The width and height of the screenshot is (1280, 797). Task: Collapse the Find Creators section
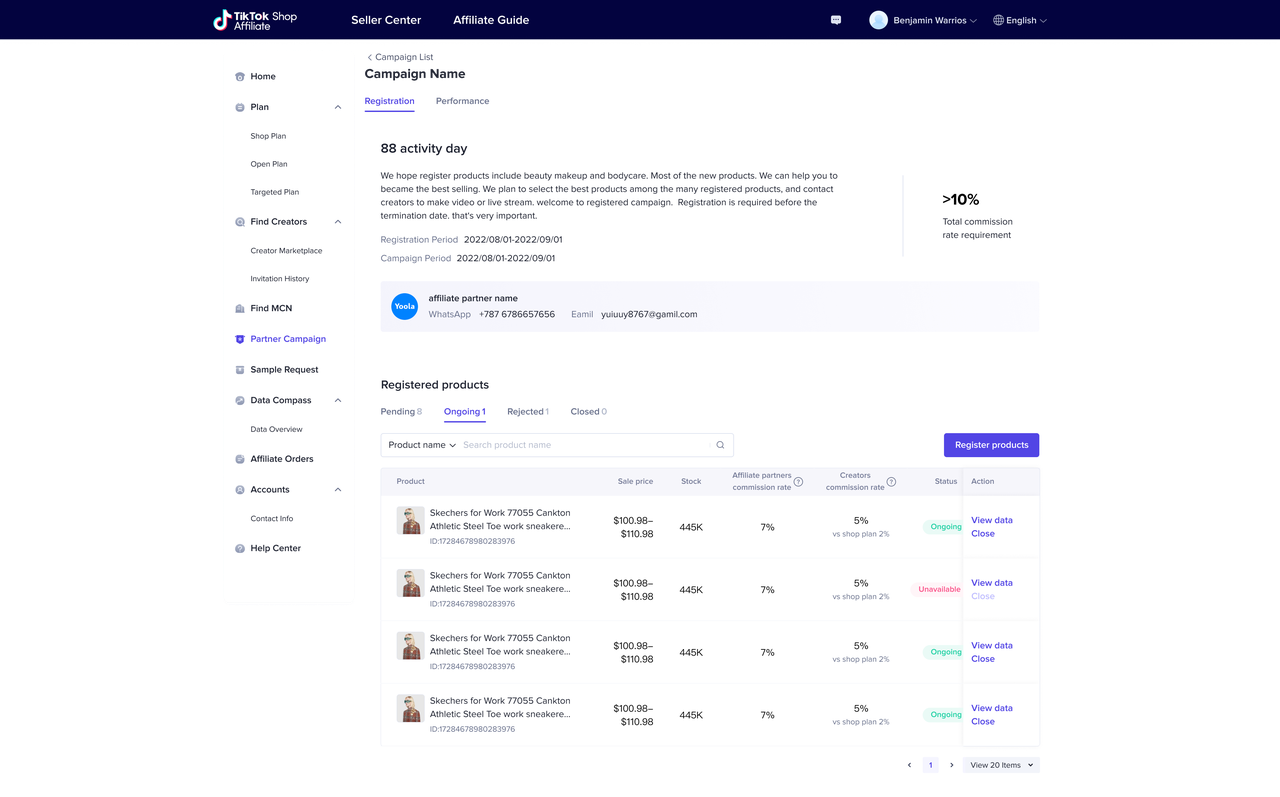[x=338, y=222]
